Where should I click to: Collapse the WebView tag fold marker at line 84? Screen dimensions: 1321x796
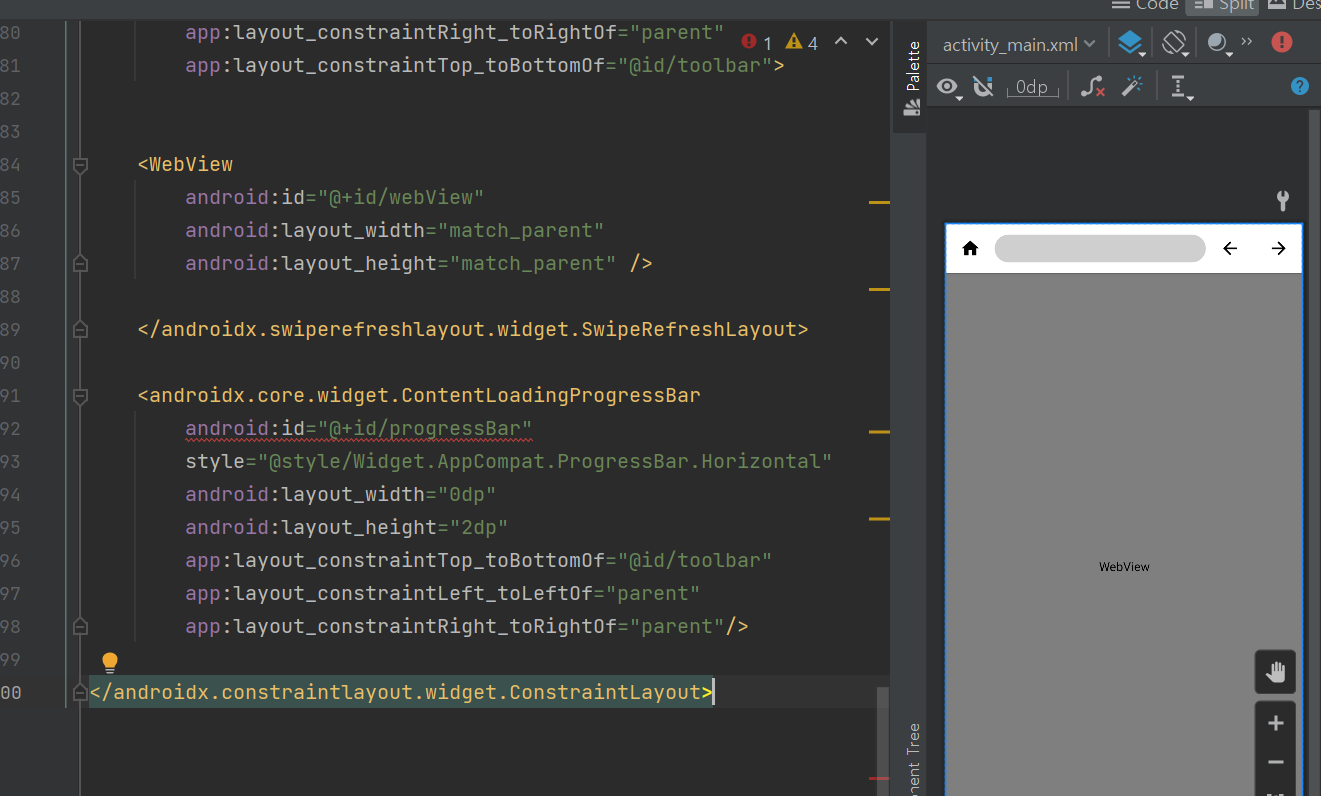[81, 165]
